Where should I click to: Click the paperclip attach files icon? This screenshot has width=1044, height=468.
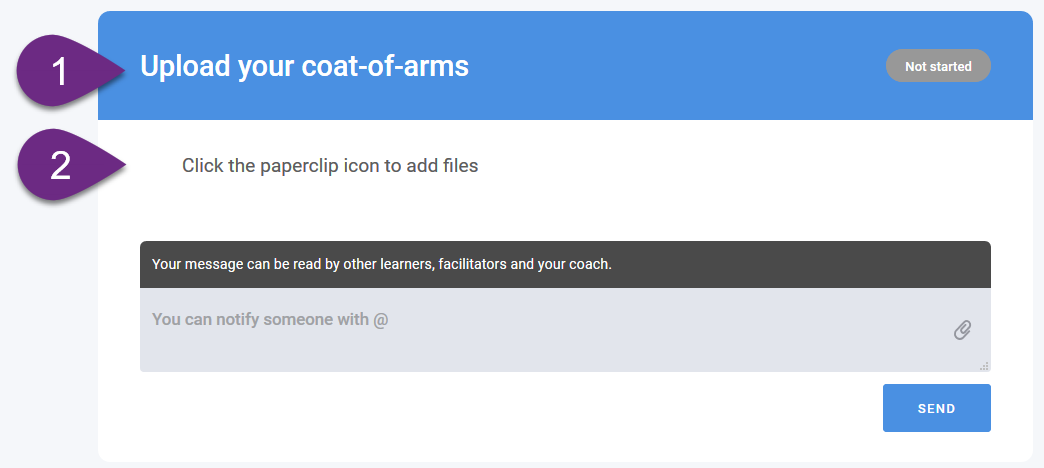(x=962, y=330)
